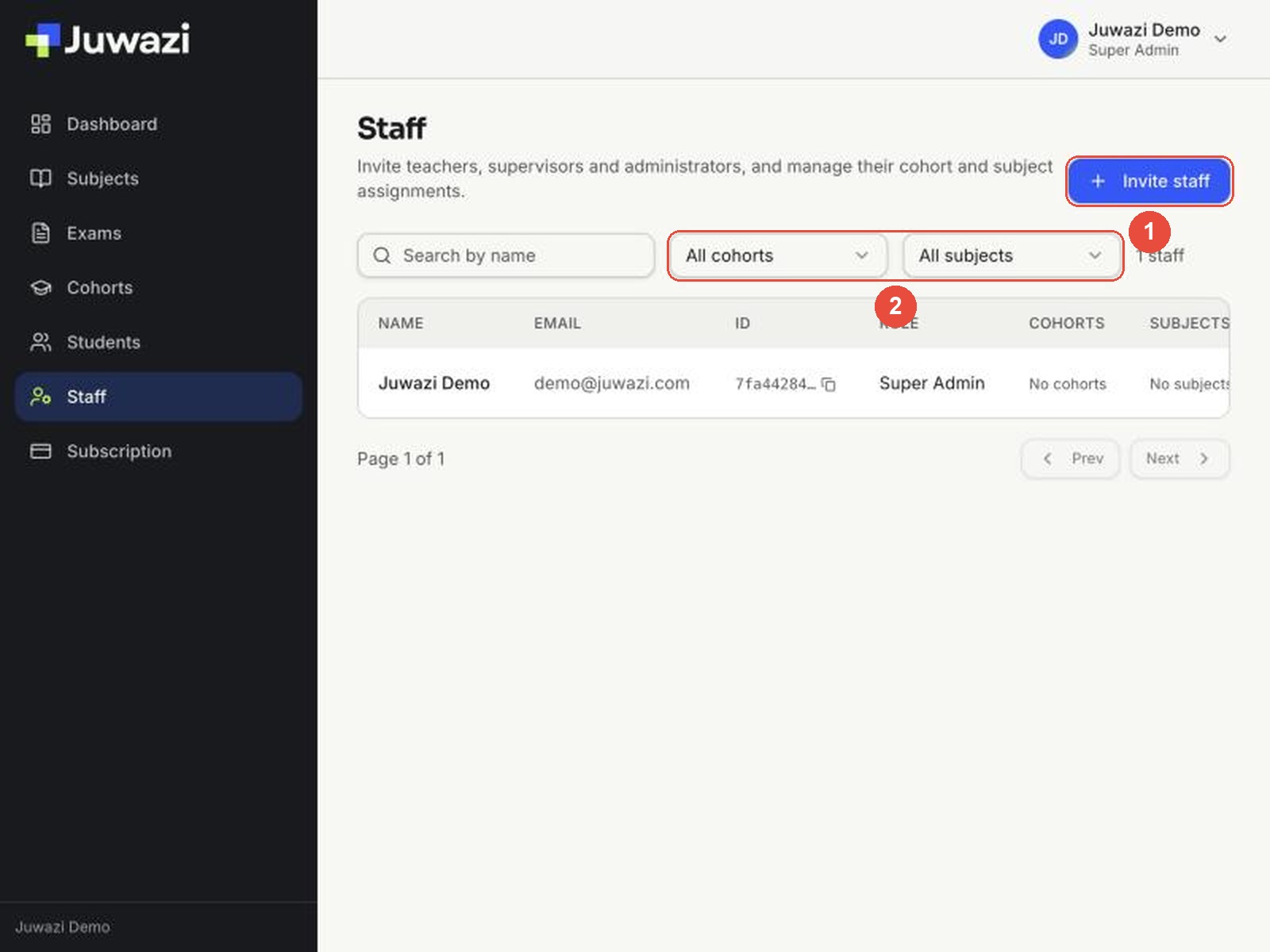This screenshot has height=952, width=1270.
Task: Navigate to Exams
Action: point(159,233)
